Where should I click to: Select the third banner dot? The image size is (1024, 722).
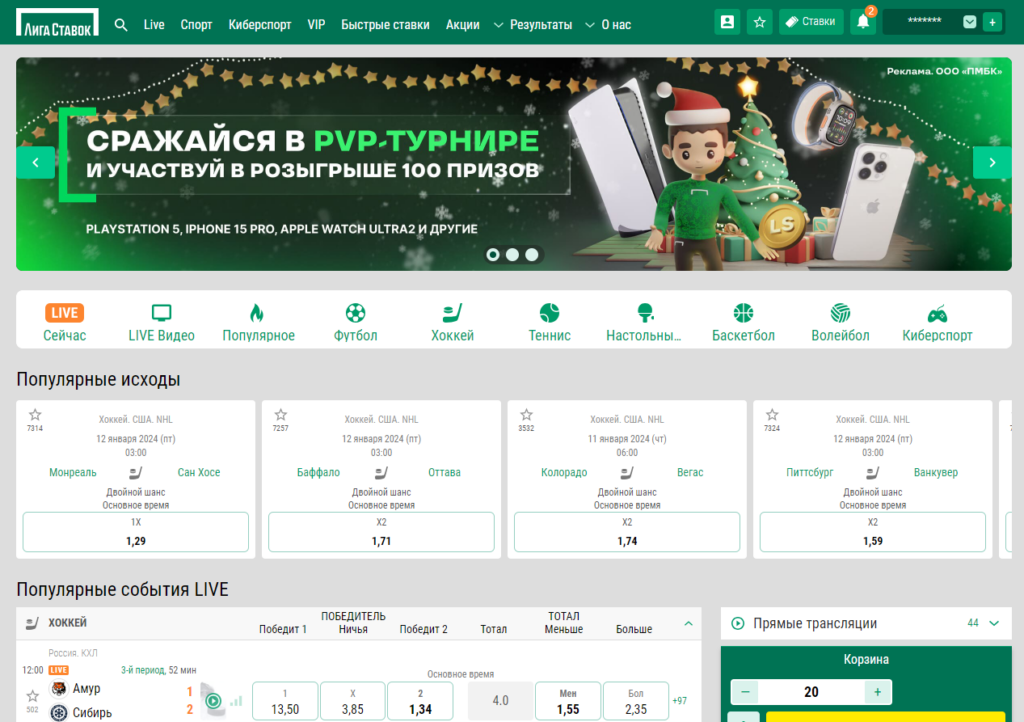point(532,255)
